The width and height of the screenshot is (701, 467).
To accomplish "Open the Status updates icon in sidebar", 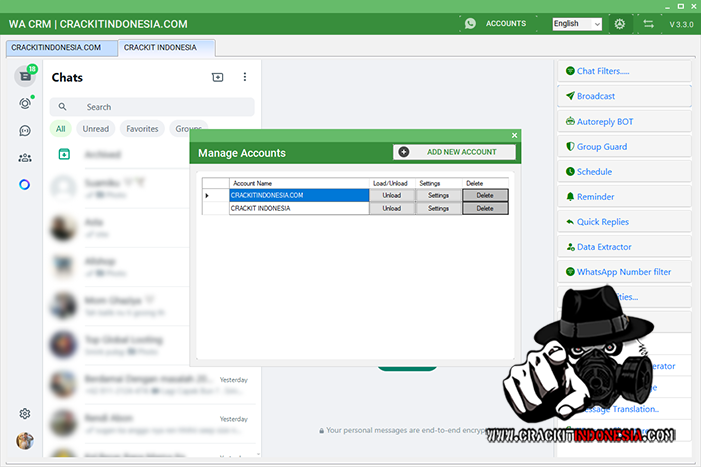I will point(25,104).
